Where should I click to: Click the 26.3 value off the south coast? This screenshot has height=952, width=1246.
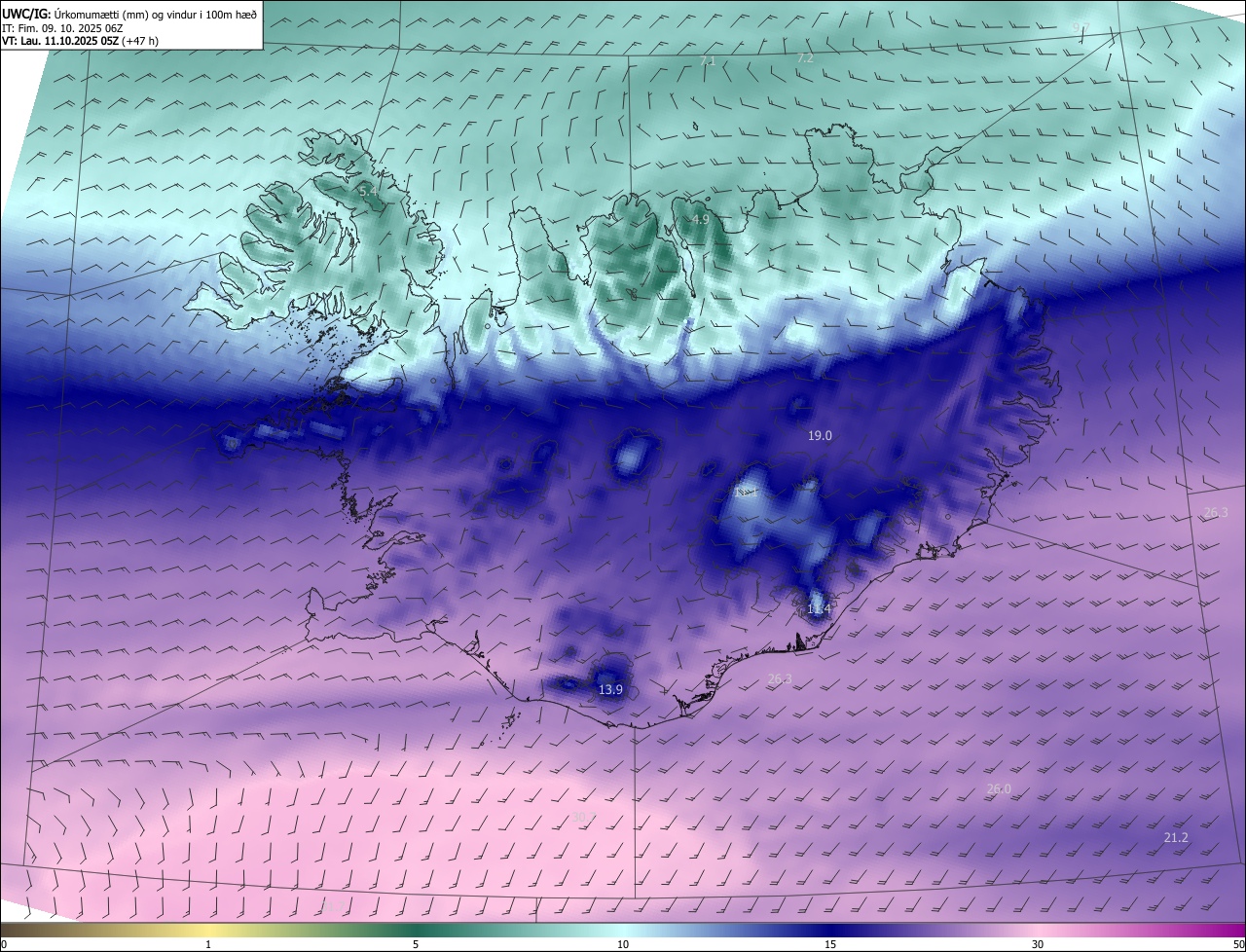(780, 679)
